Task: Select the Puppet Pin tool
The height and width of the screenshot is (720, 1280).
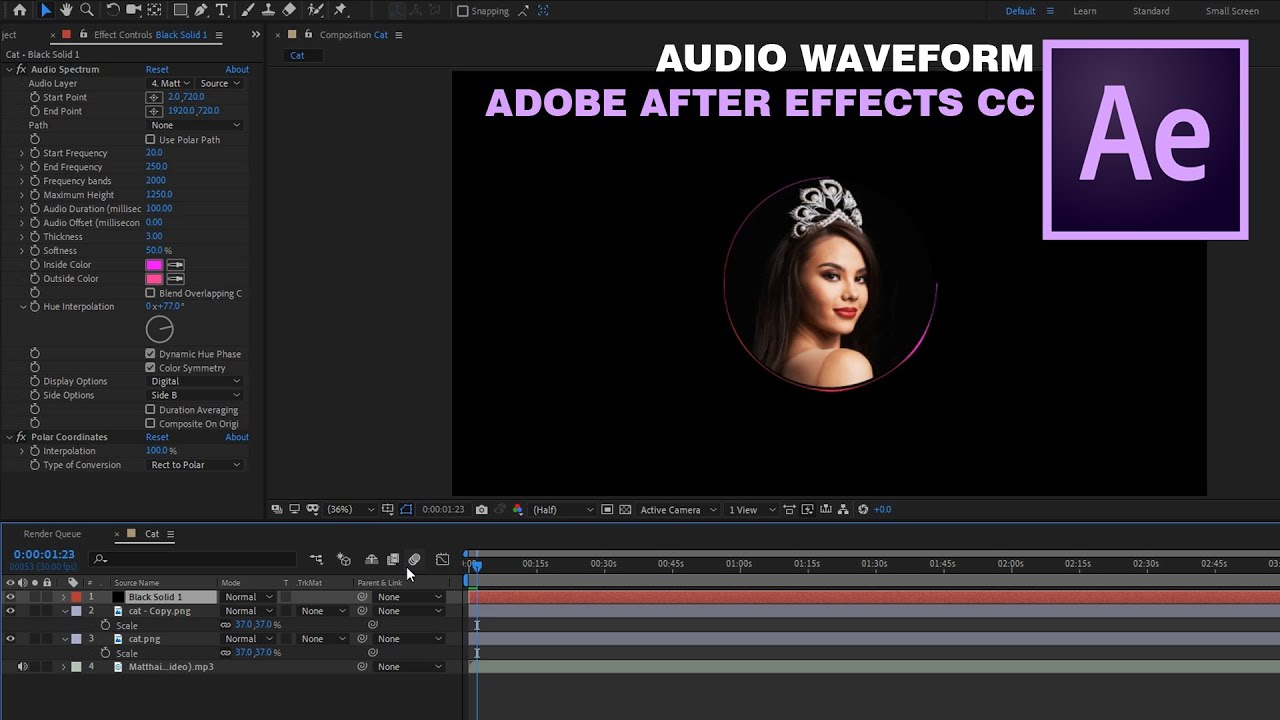Action: (340, 10)
